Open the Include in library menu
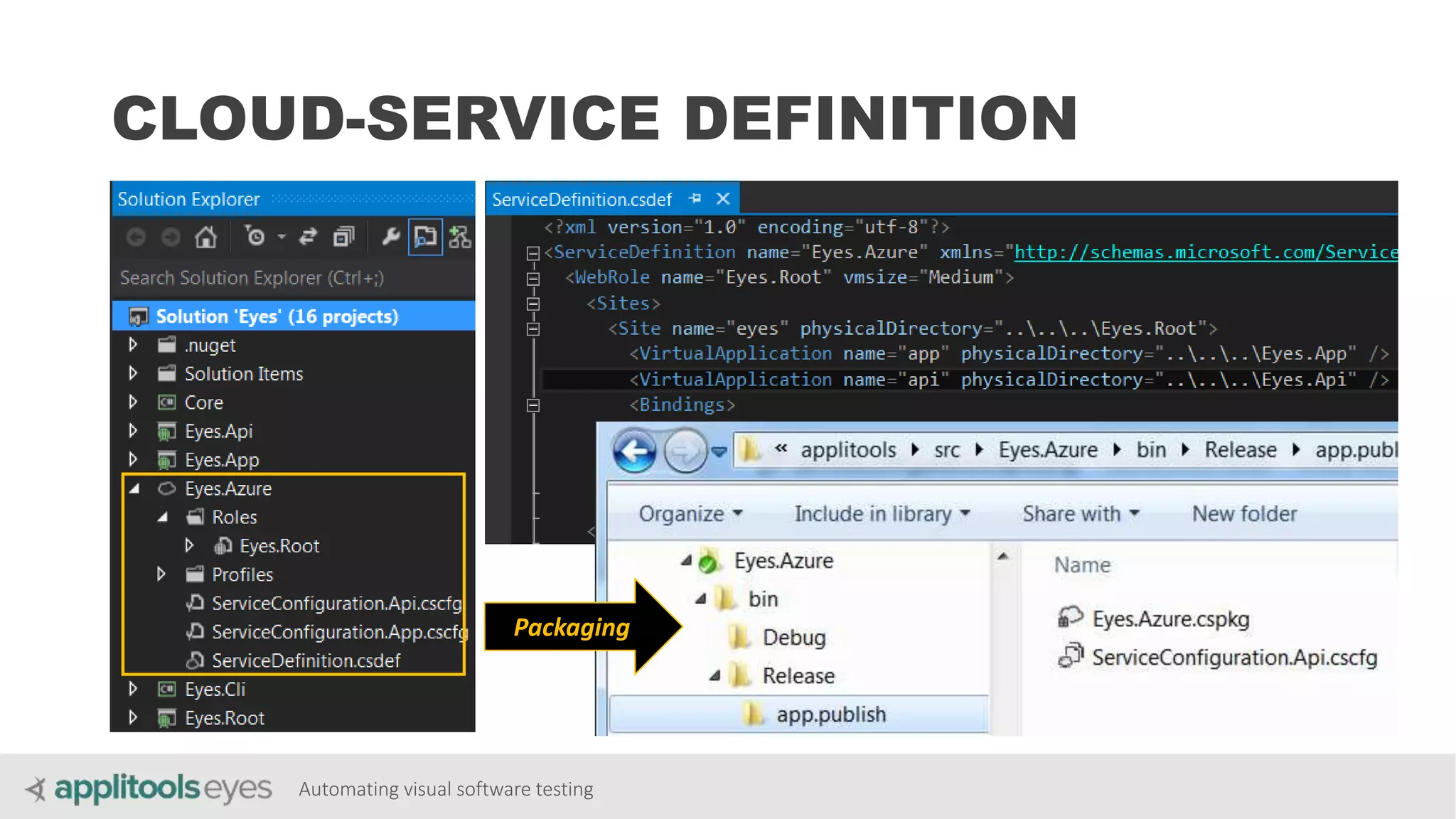This screenshot has height=819, width=1456. click(882, 514)
